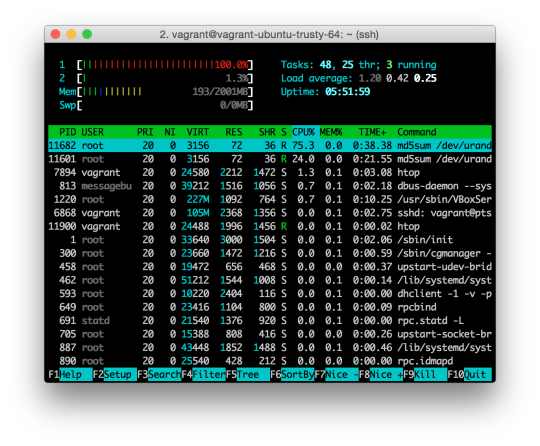The height and width of the screenshot is (446, 540).
Task: Click VIRT value 227M for PID 1220
Action: coord(198,199)
